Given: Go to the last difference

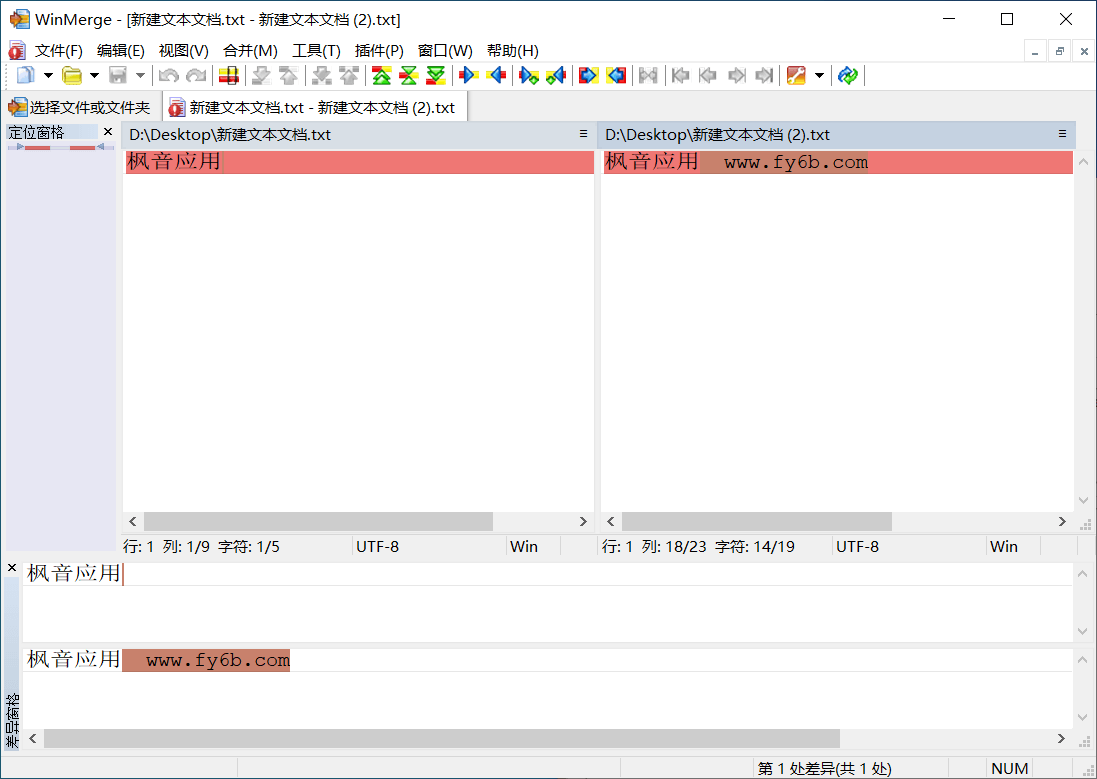Looking at the screenshot, I should click(436, 75).
